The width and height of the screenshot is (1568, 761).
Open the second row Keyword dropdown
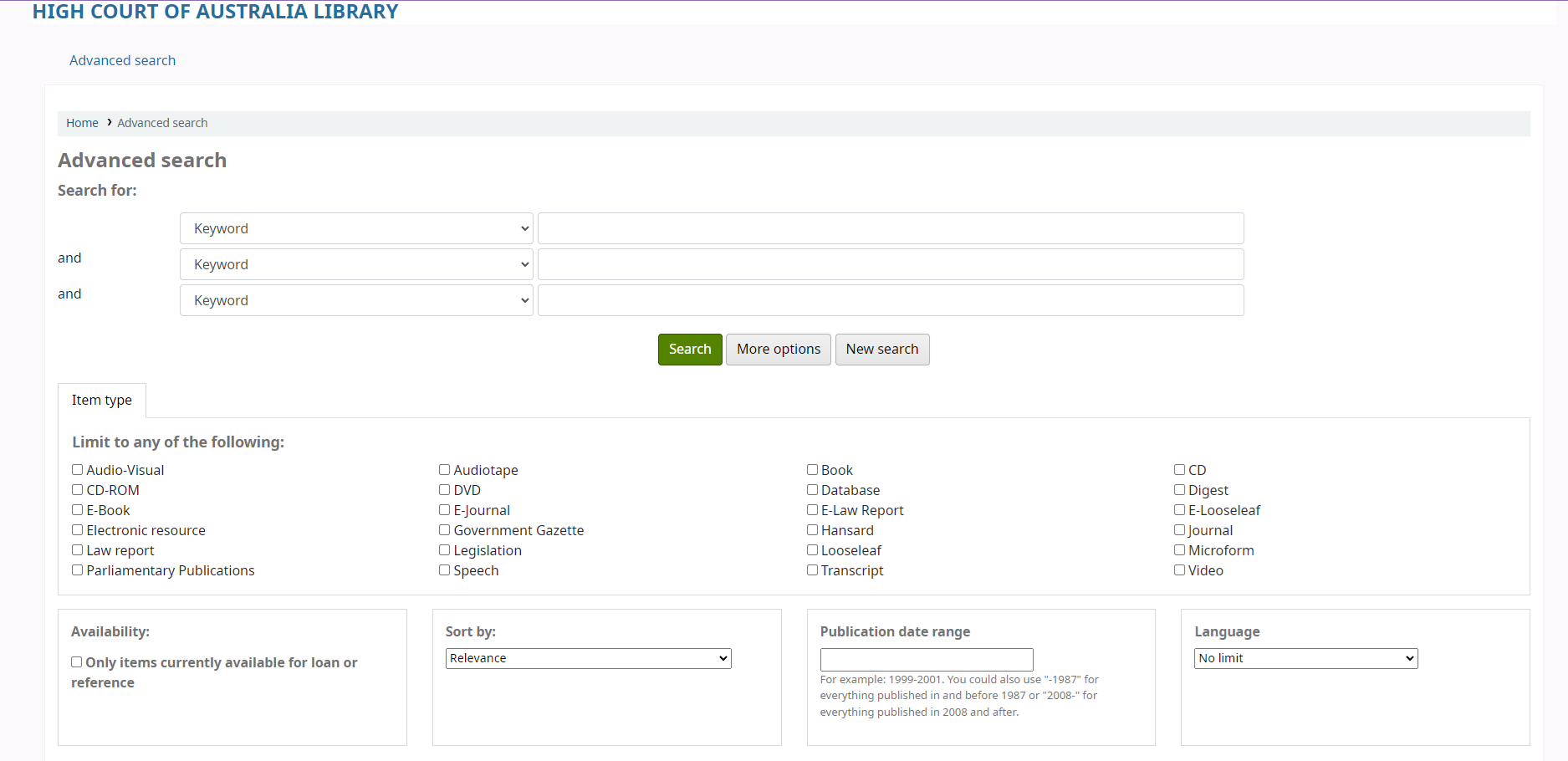pyautogui.click(x=356, y=264)
